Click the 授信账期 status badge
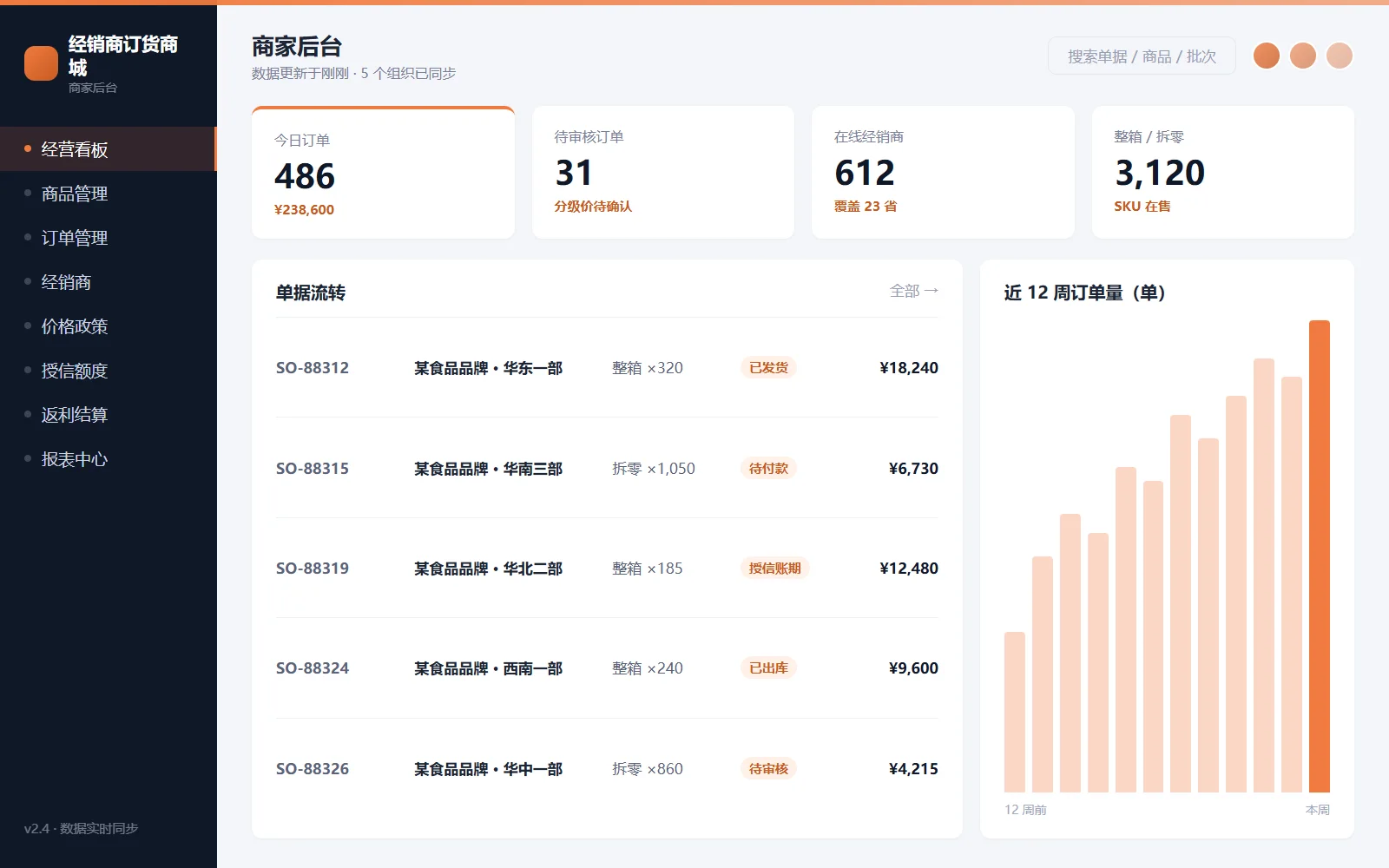 775,569
